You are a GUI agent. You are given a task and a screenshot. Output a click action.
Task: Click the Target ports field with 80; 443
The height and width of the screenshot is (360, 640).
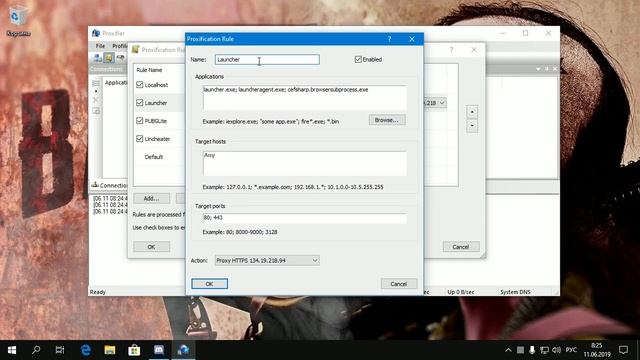(304, 218)
